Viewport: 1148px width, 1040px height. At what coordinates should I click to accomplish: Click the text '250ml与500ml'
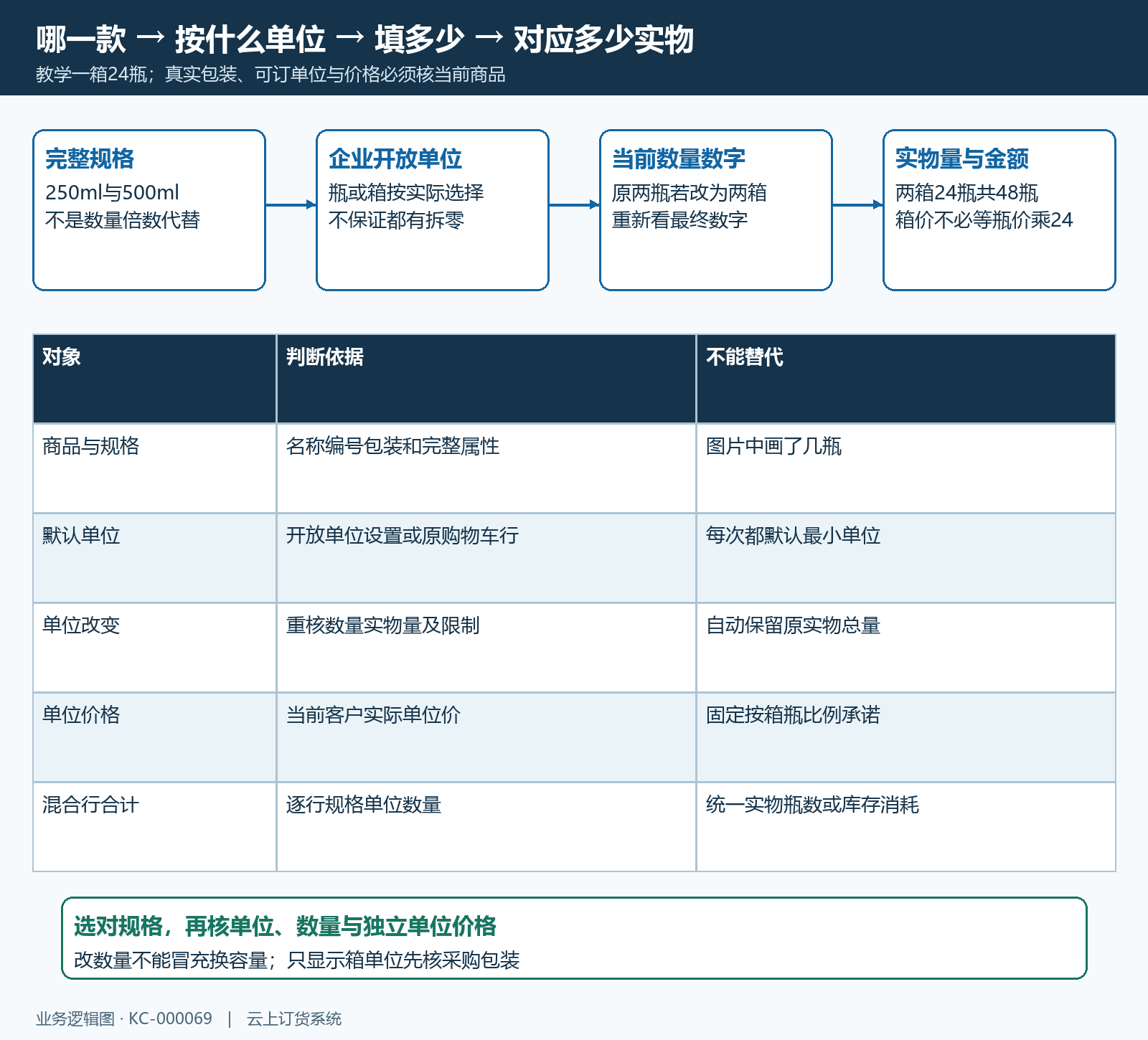pyautogui.click(x=112, y=193)
